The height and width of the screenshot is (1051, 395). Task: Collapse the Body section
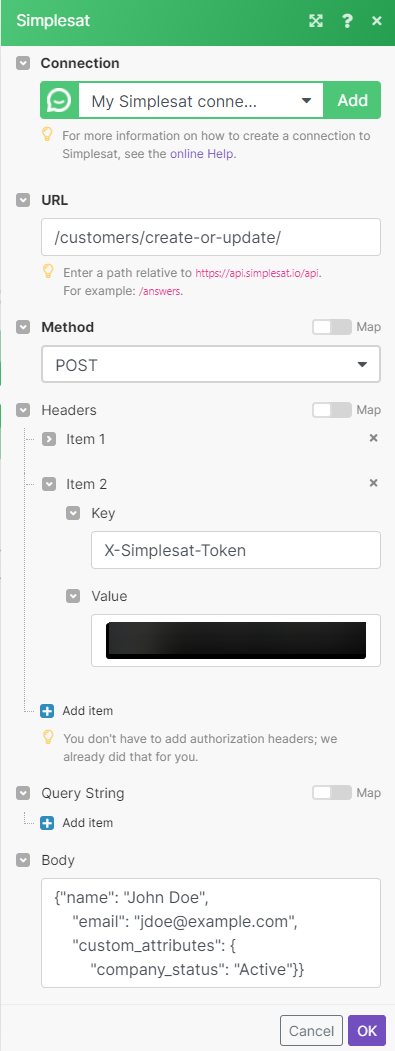click(23, 860)
